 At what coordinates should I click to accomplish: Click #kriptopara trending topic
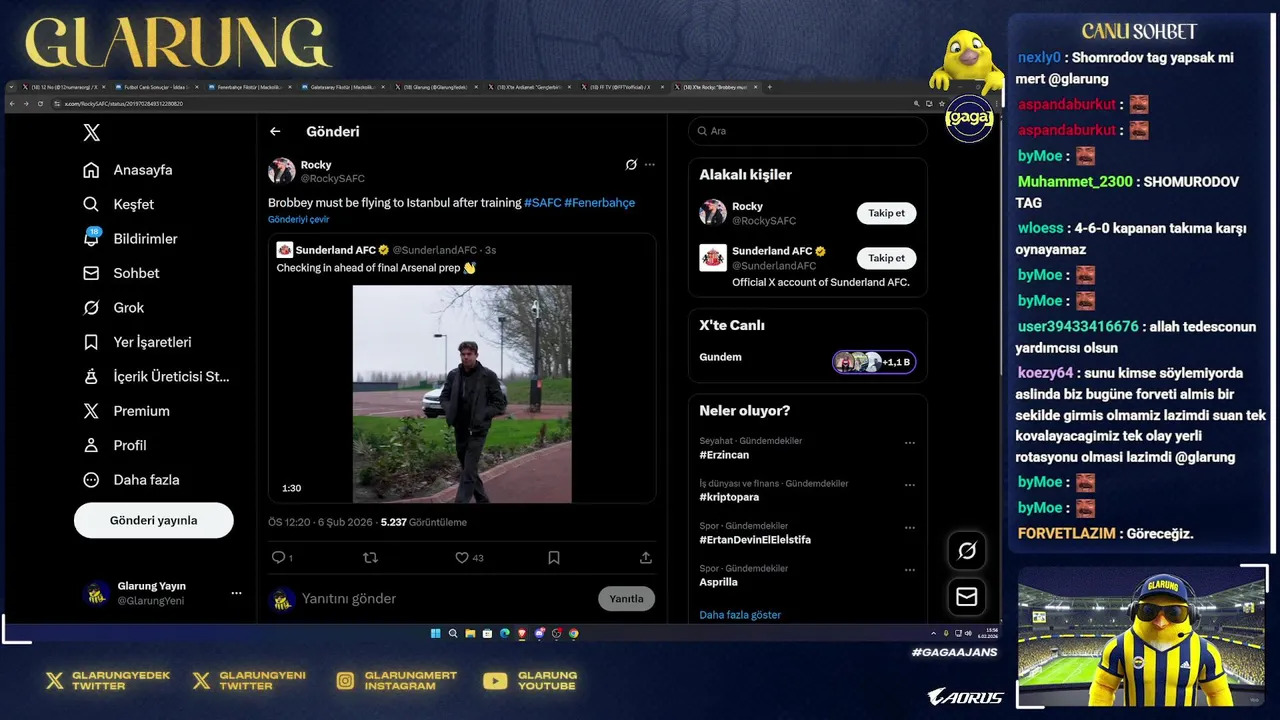(729, 497)
